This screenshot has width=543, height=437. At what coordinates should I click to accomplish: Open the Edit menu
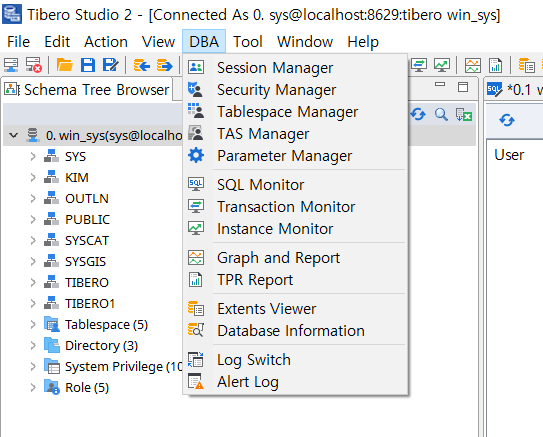pos(57,42)
